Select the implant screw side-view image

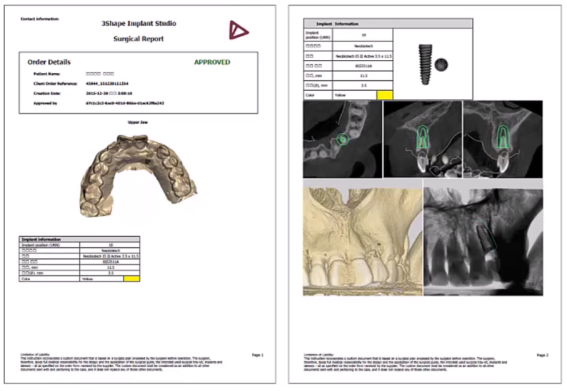click(425, 65)
